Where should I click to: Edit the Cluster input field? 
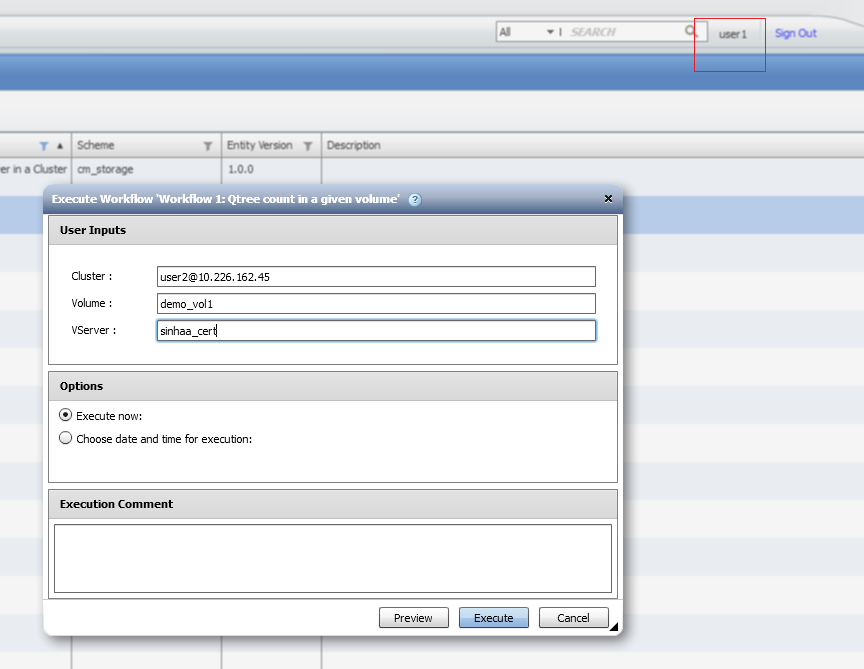coord(376,277)
